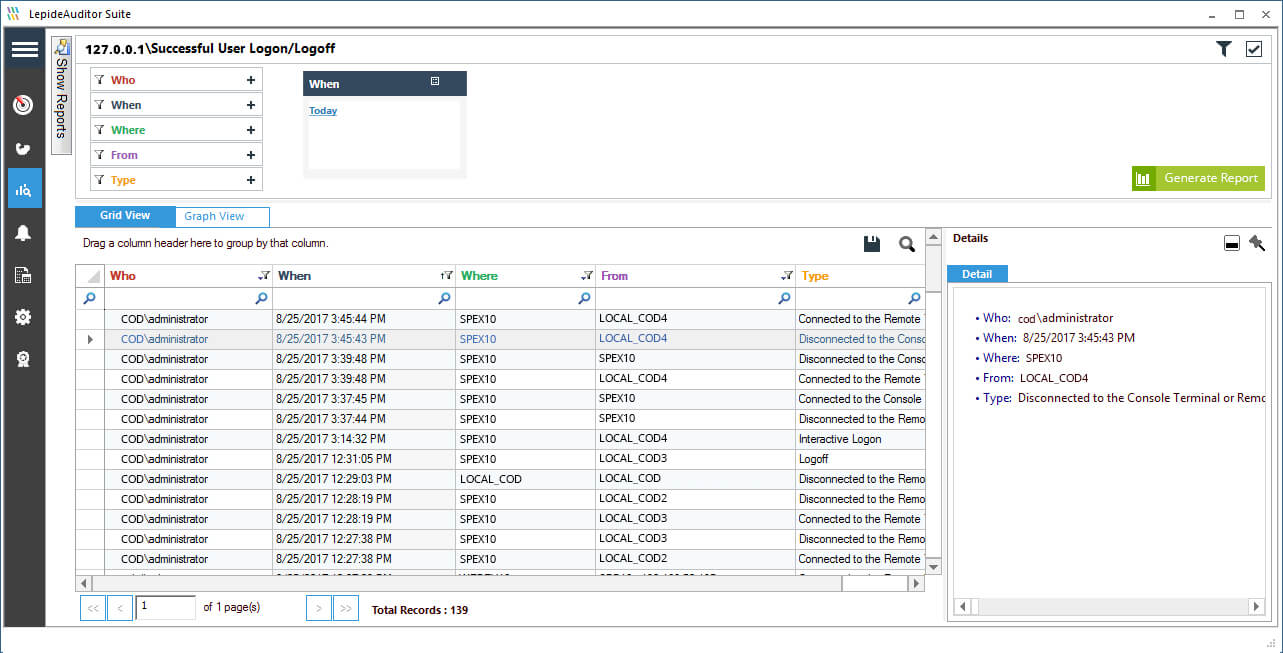The image size is (1283, 653).
Task: Click the Save report floppy disk icon
Action: click(870, 242)
